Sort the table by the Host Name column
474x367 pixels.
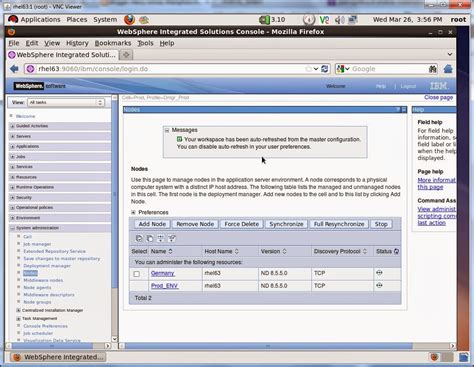point(237,251)
